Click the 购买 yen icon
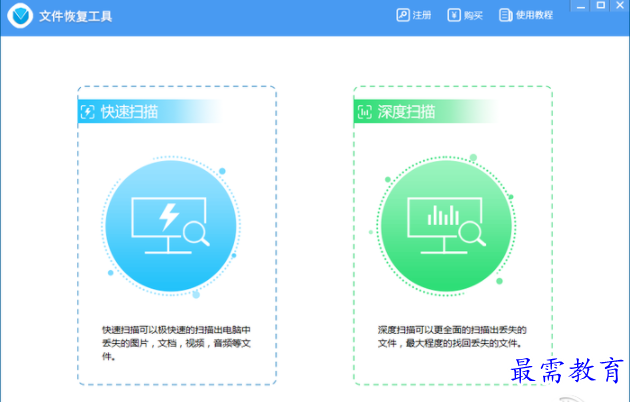 click(x=454, y=15)
